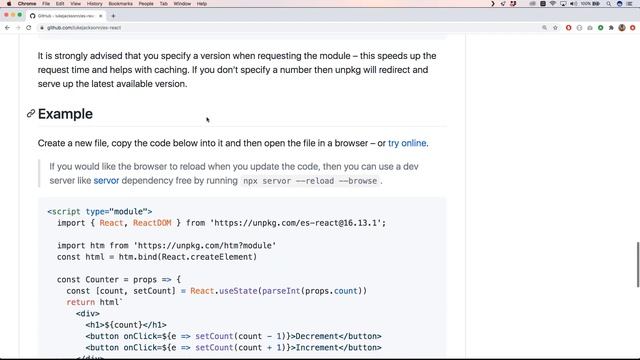640x360 pixels.
Task: Open the Extensions puzzle-piece menu
Action: [x=611, y=28]
